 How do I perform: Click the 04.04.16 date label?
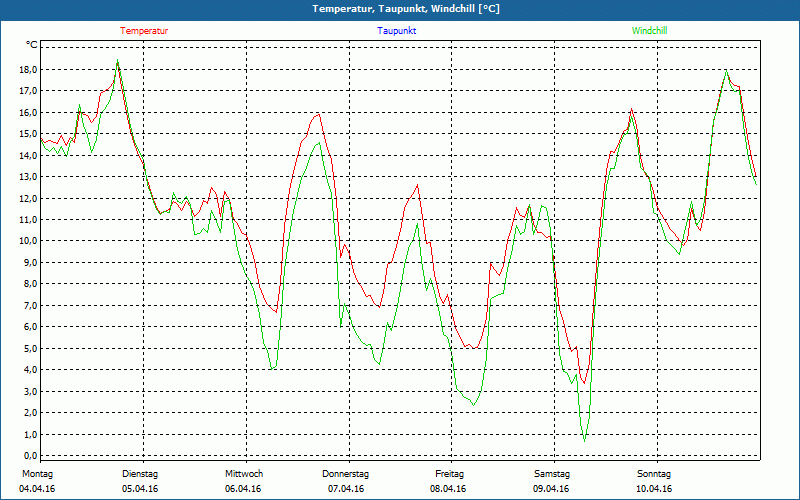pos(37,489)
